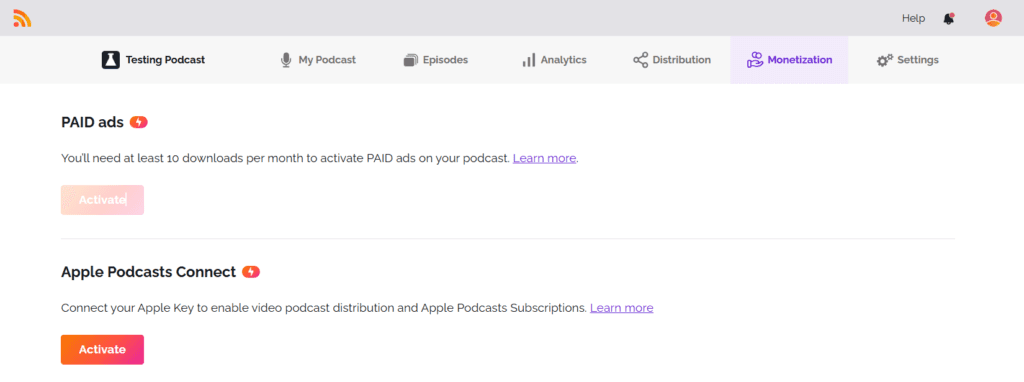The image size is (1024, 382).
Task: Click the Apple Podcasts Connect heading
Action: [148, 272]
